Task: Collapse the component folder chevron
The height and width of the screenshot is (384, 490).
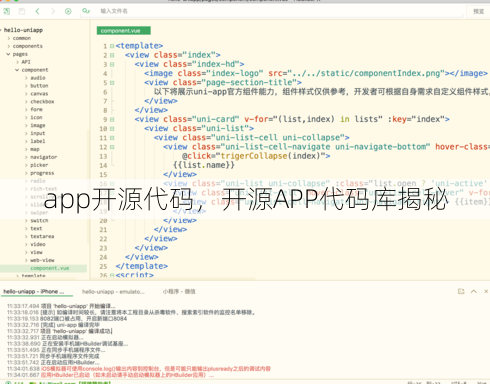Action: [17, 70]
